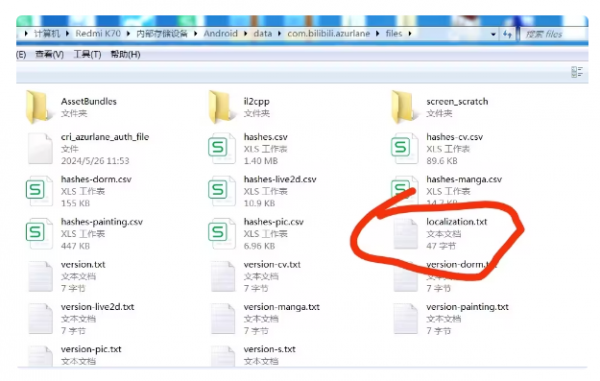The height and width of the screenshot is (381, 600).
Task: Select the version-manga.txt file name
Action: pyautogui.click(x=282, y=307)
